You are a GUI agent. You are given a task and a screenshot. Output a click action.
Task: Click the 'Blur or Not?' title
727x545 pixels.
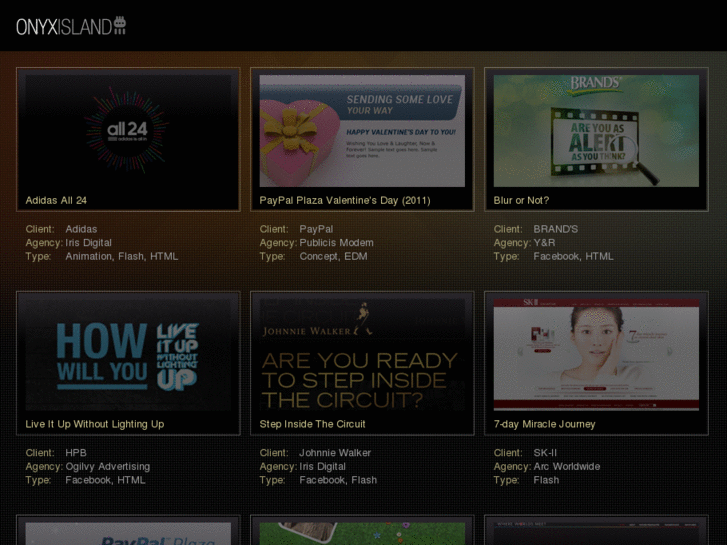521,200
